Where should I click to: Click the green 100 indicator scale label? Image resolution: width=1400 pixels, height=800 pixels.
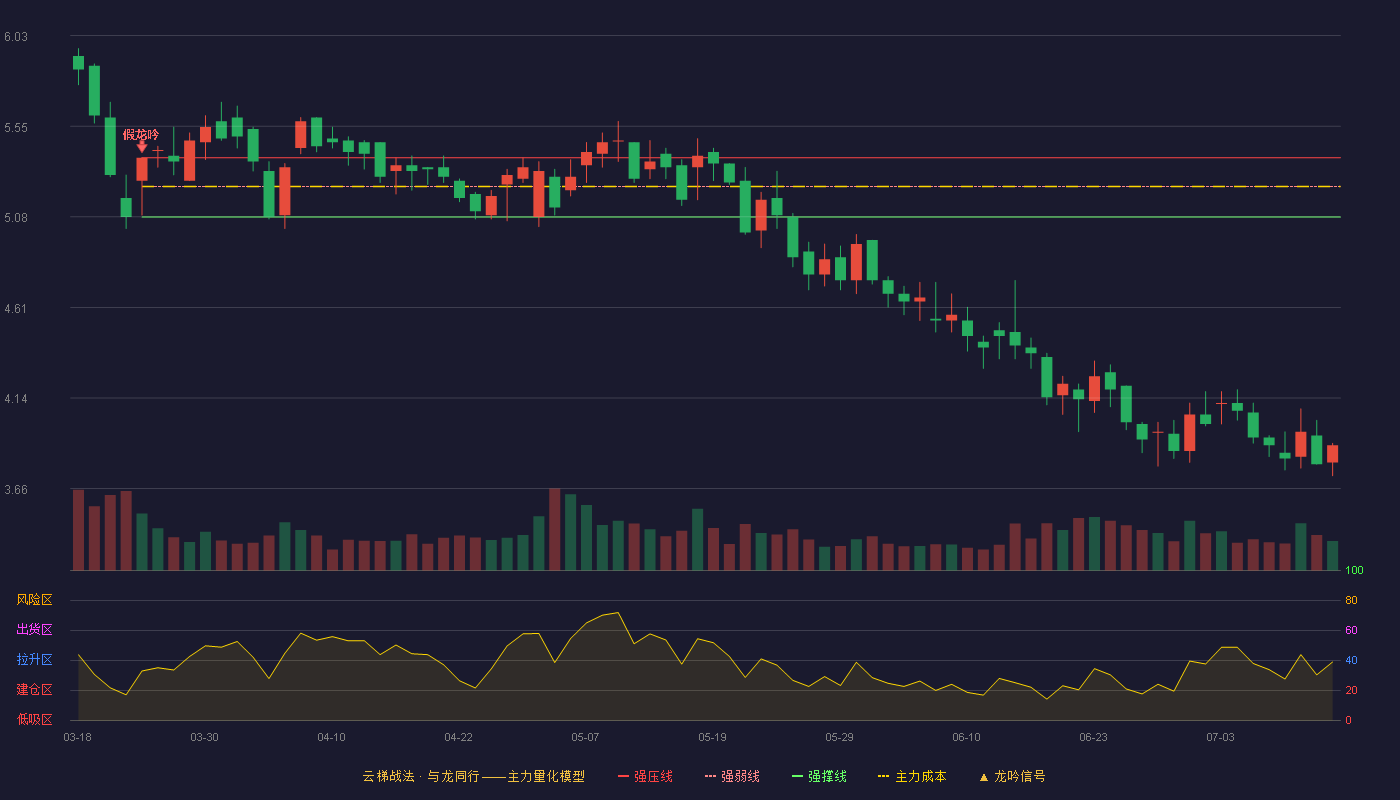pyautogui.click(x=1354, y=571)
